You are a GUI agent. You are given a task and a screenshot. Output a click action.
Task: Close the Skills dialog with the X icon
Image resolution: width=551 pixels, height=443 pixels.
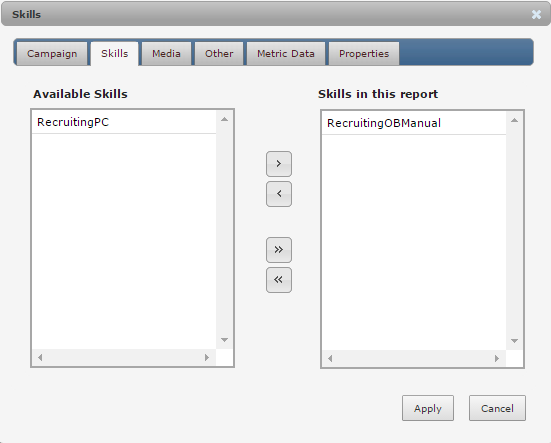coord(536,14)
